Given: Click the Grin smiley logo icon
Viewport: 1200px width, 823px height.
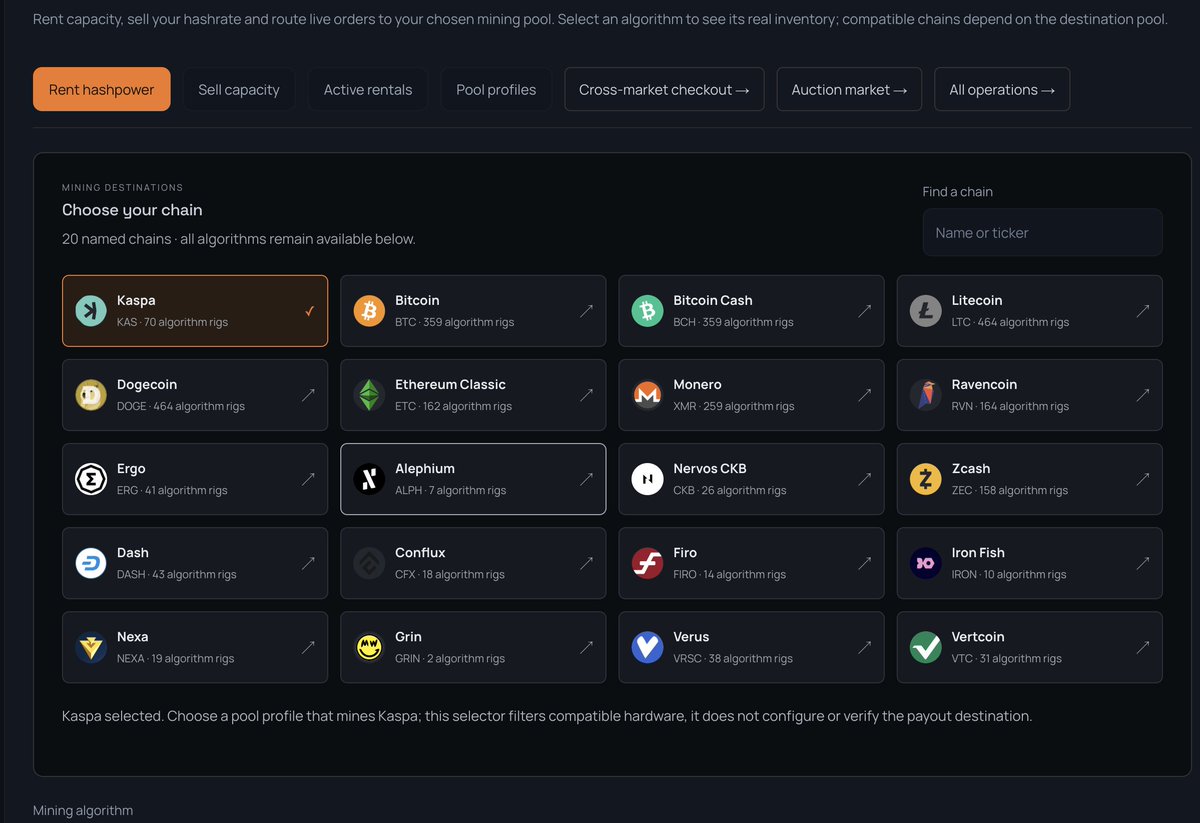Looking at the screenshot, I should (x=369, y=647).
